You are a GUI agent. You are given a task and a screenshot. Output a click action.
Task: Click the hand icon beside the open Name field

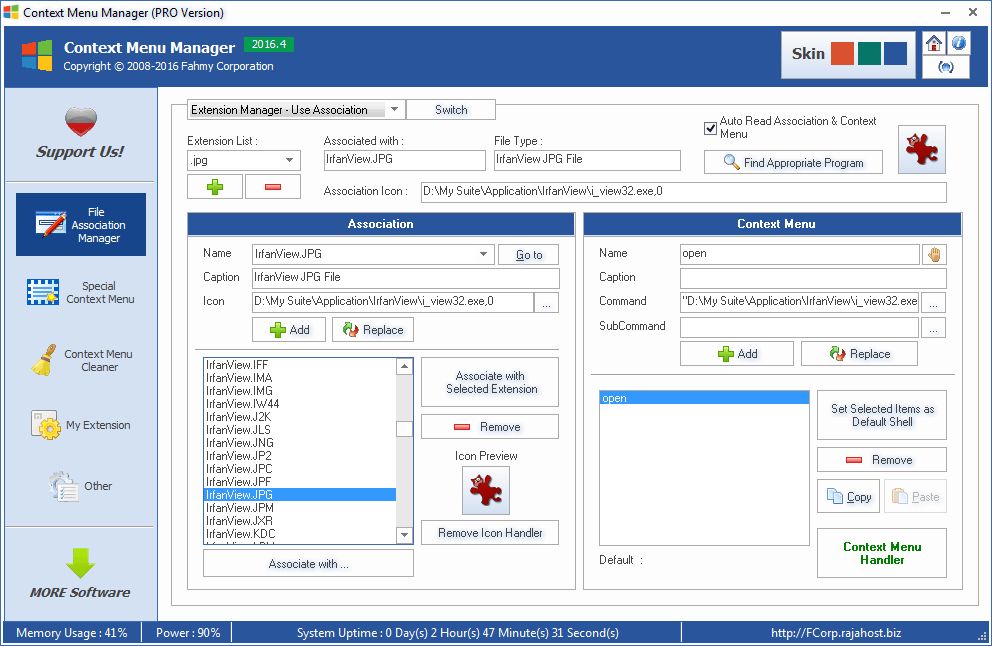(935, 253)
